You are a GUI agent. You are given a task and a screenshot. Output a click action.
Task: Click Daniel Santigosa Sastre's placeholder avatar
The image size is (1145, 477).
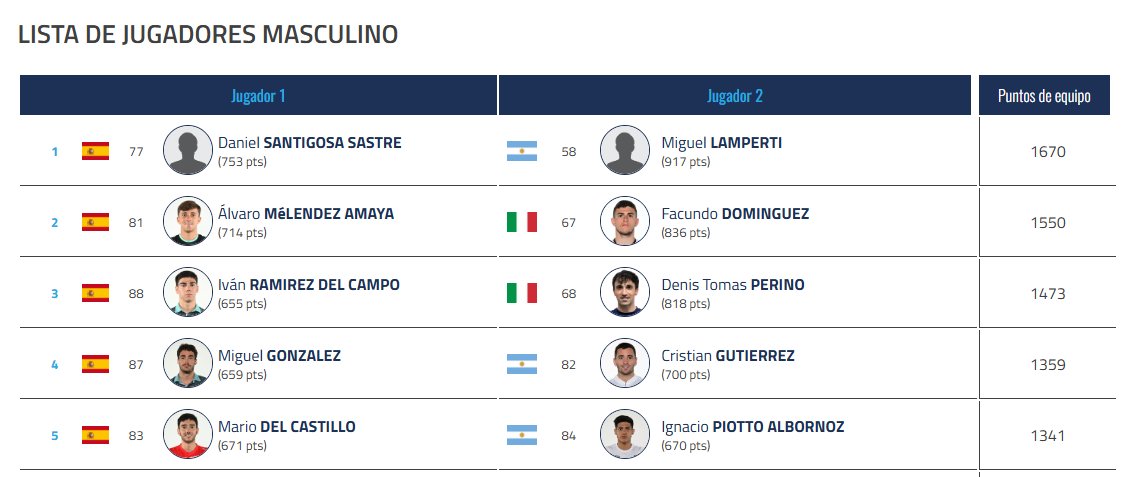click(x=188, y=151)
